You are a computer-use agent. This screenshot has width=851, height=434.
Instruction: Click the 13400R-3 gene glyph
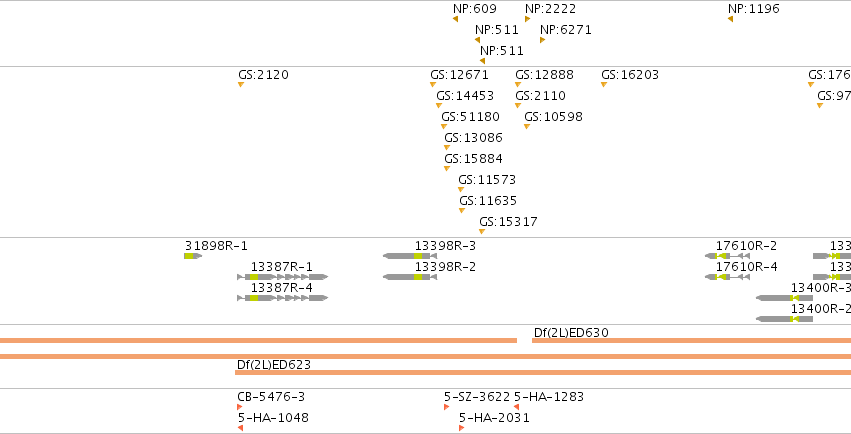click(x=785, y=298)
